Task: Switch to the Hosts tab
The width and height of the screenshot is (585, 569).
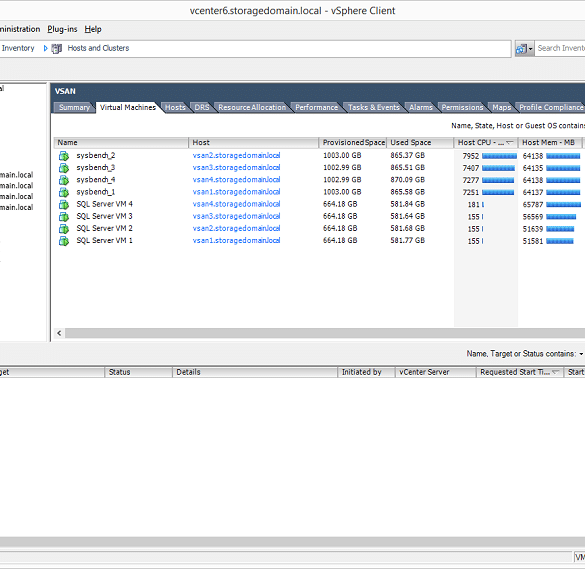Action: tap(175, 107)
